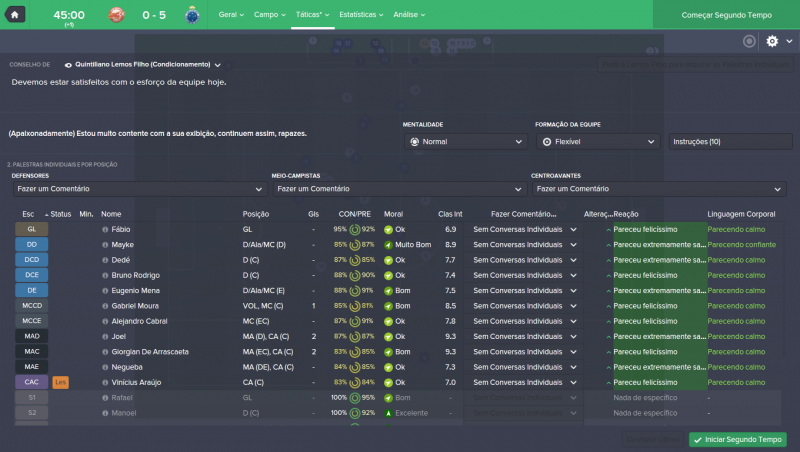The height and width of the screenshot is (452, 800).
Task: Click the info icon beside Gabriel Moura
Action: click(105, 306)
